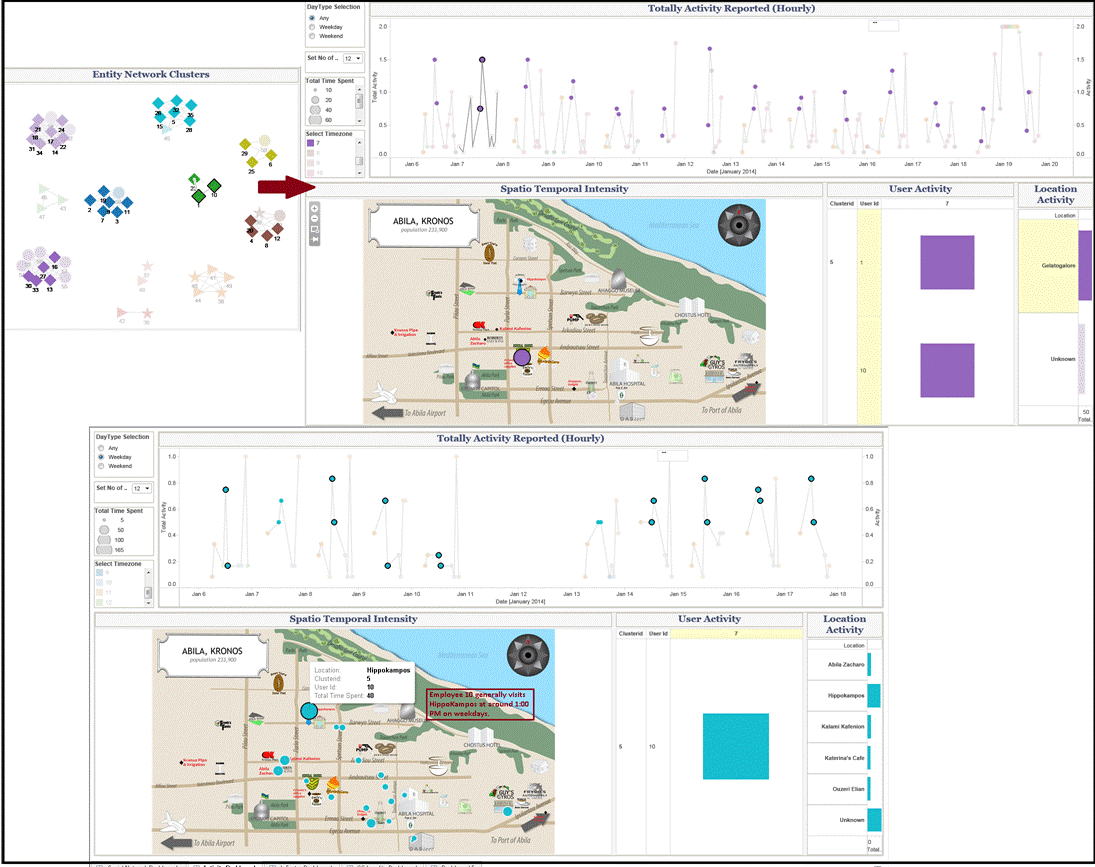The image size is (1095, 867).
Task: Click timezone 9 swatch in lower legend
Action: click(x=99, y=573)
